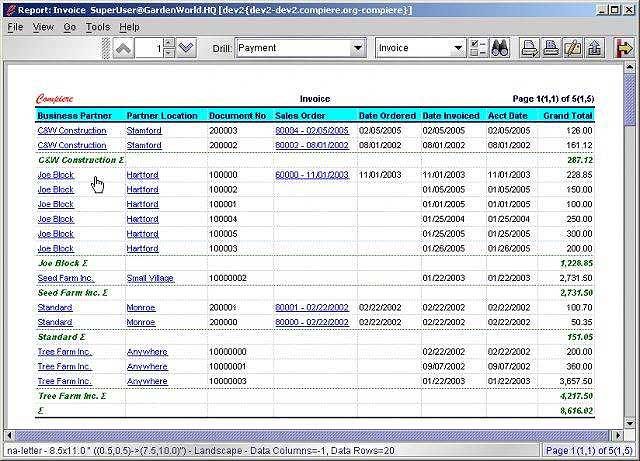Click Monroe link in the 200000 row
This screenshot has width=640, height=461.
[x=141, y=322]
